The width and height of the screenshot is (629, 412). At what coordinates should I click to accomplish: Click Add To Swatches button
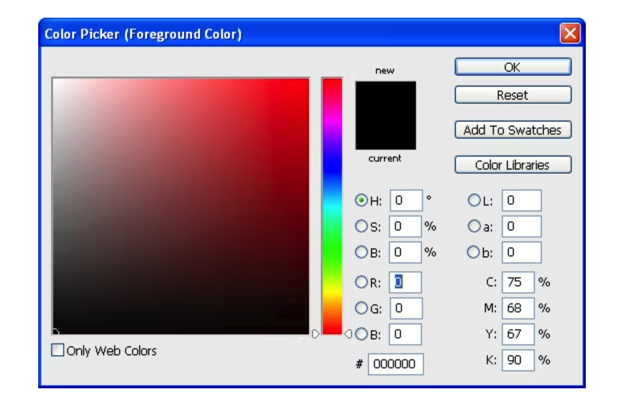point(513,130)
